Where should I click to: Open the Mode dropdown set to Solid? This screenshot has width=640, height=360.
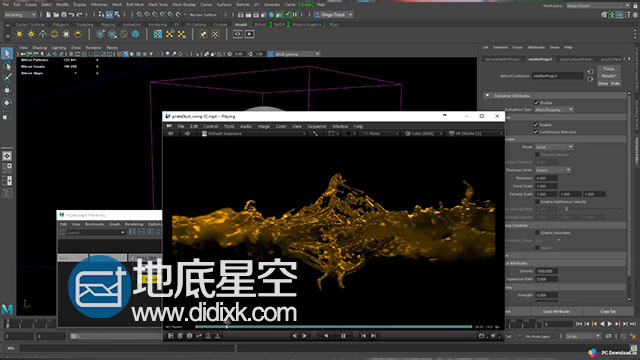[554, 147]
